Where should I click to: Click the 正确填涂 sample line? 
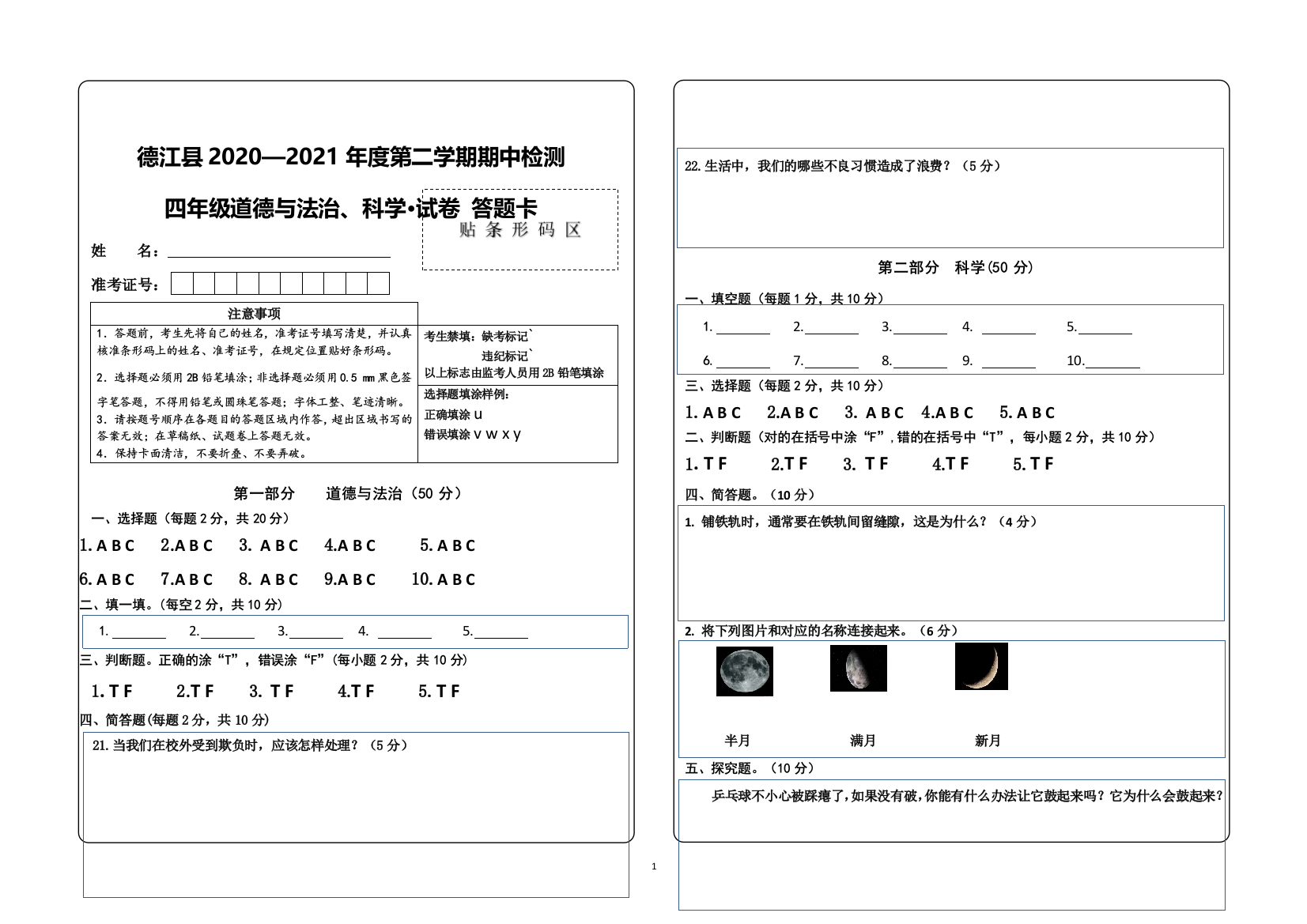click(453, 414)
